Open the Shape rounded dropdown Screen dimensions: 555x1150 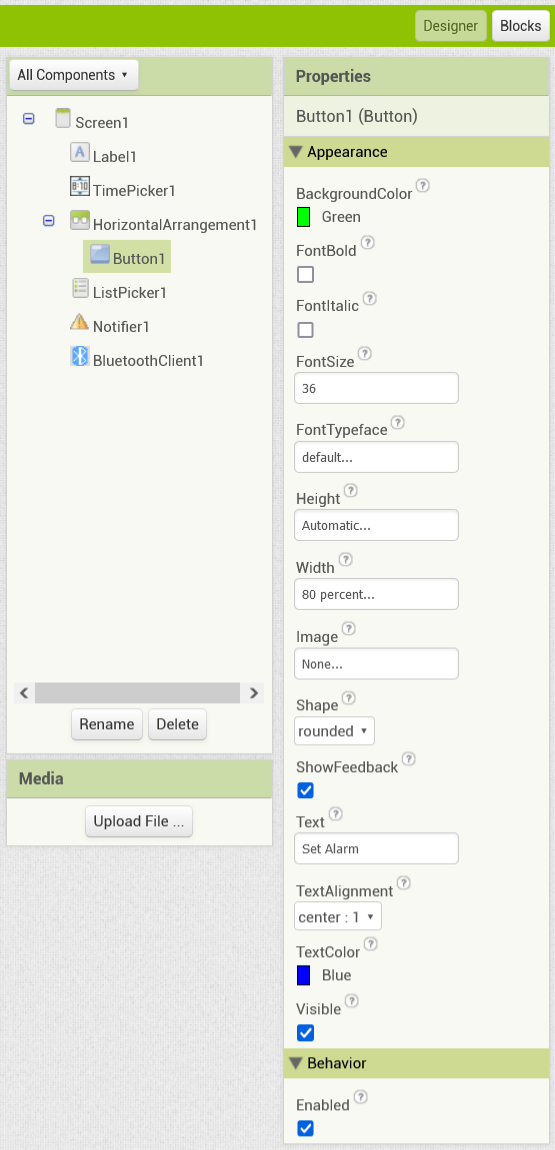(334, 731)
